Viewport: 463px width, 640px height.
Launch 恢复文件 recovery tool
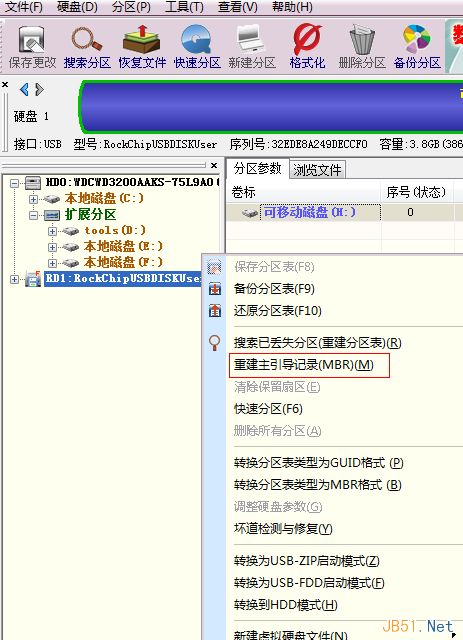(x=142, y=40)
